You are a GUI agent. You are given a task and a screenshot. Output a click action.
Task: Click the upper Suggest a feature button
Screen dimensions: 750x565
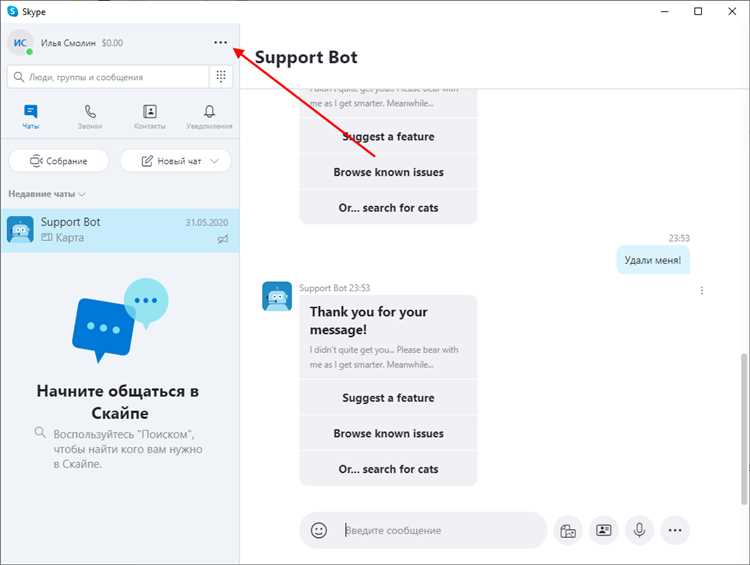click(388, 137)
